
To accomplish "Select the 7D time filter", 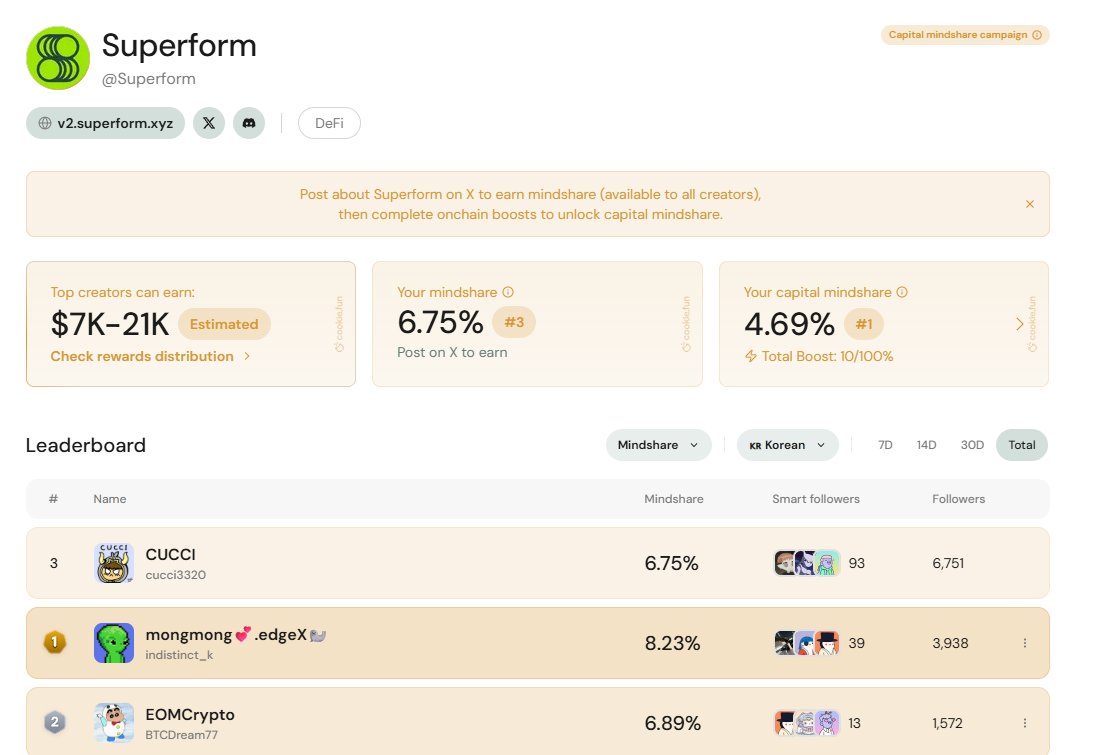I will coord(884,445).
